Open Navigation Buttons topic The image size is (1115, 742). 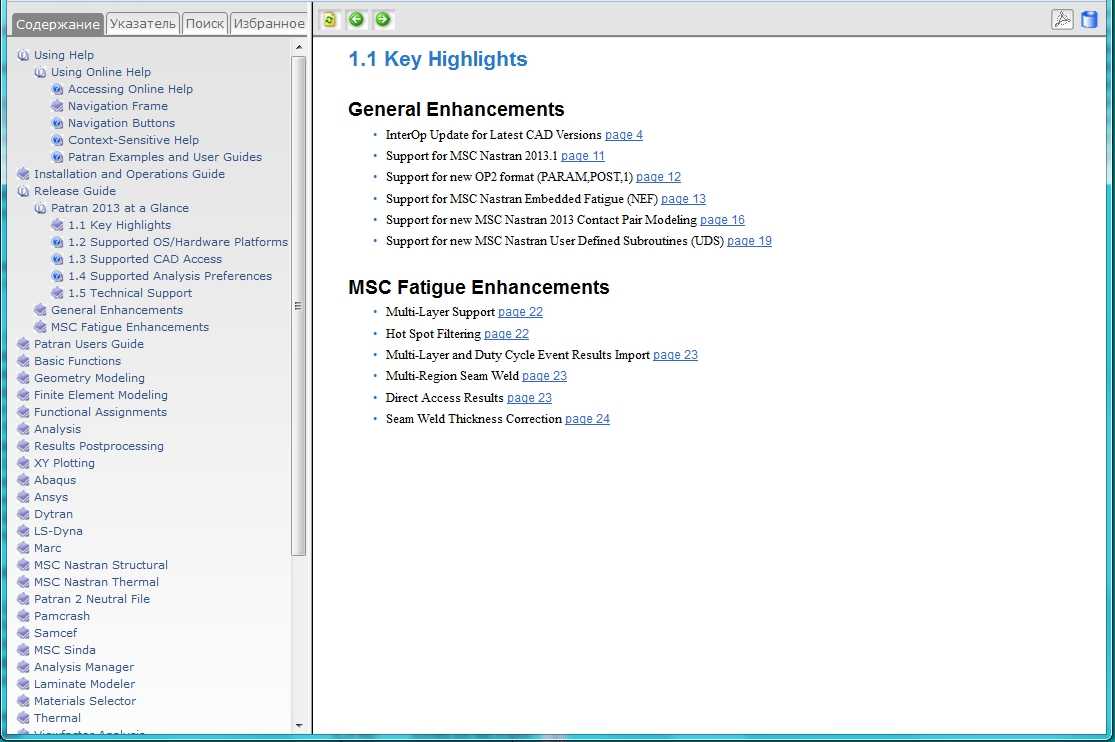point(122,123)
